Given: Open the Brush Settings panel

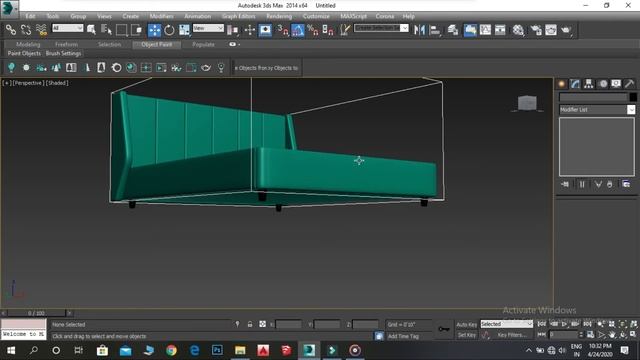Looking at the screenshot, I should point(63,53).
